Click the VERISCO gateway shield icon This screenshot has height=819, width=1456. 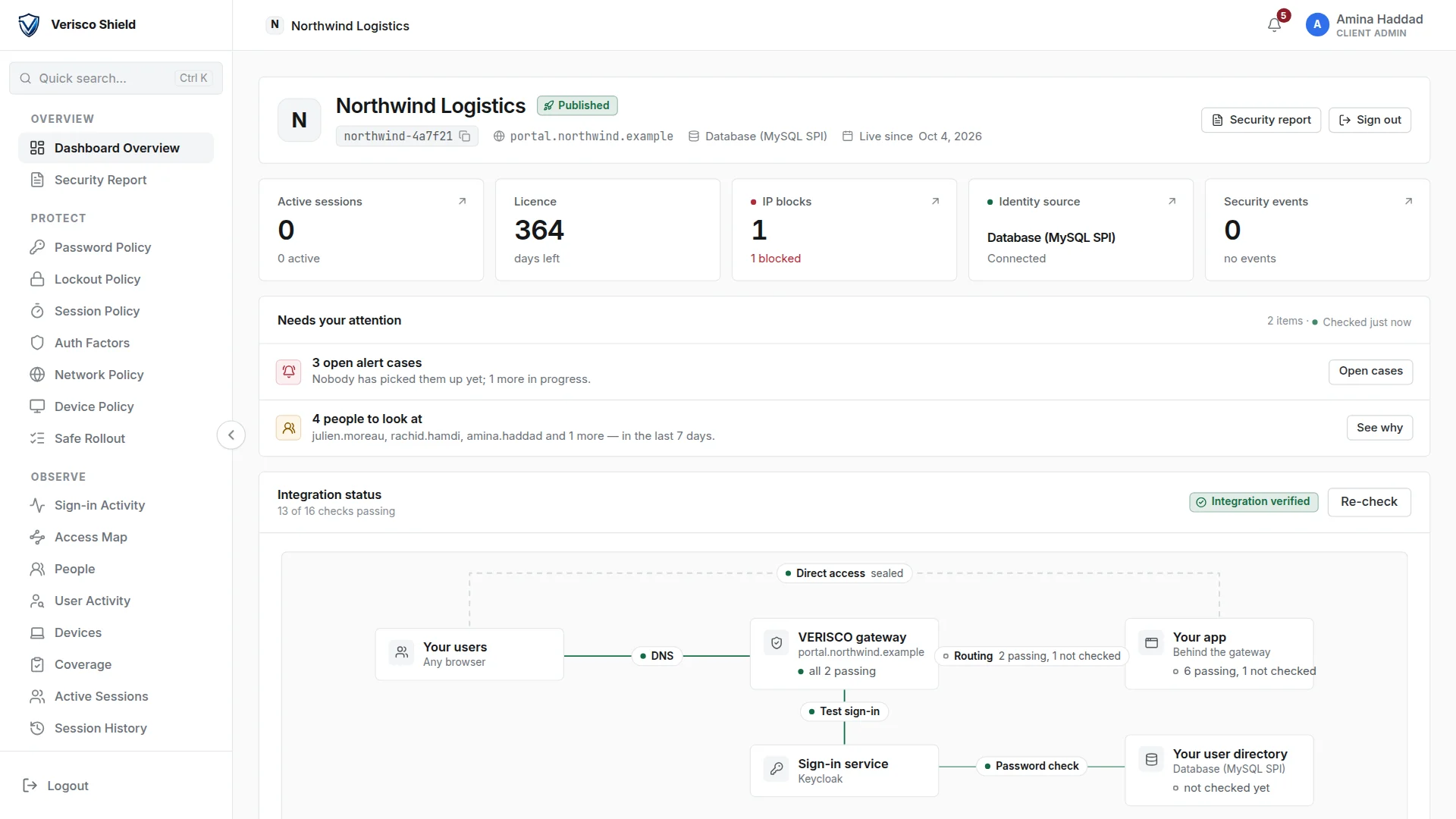point(777,643)
